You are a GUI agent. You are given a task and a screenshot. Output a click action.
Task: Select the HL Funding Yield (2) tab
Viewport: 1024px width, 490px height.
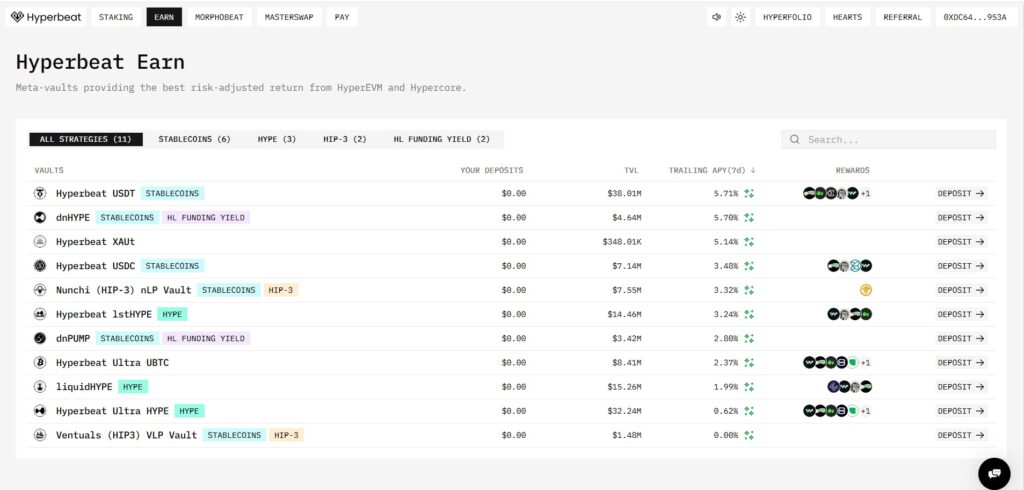[441, 139]
